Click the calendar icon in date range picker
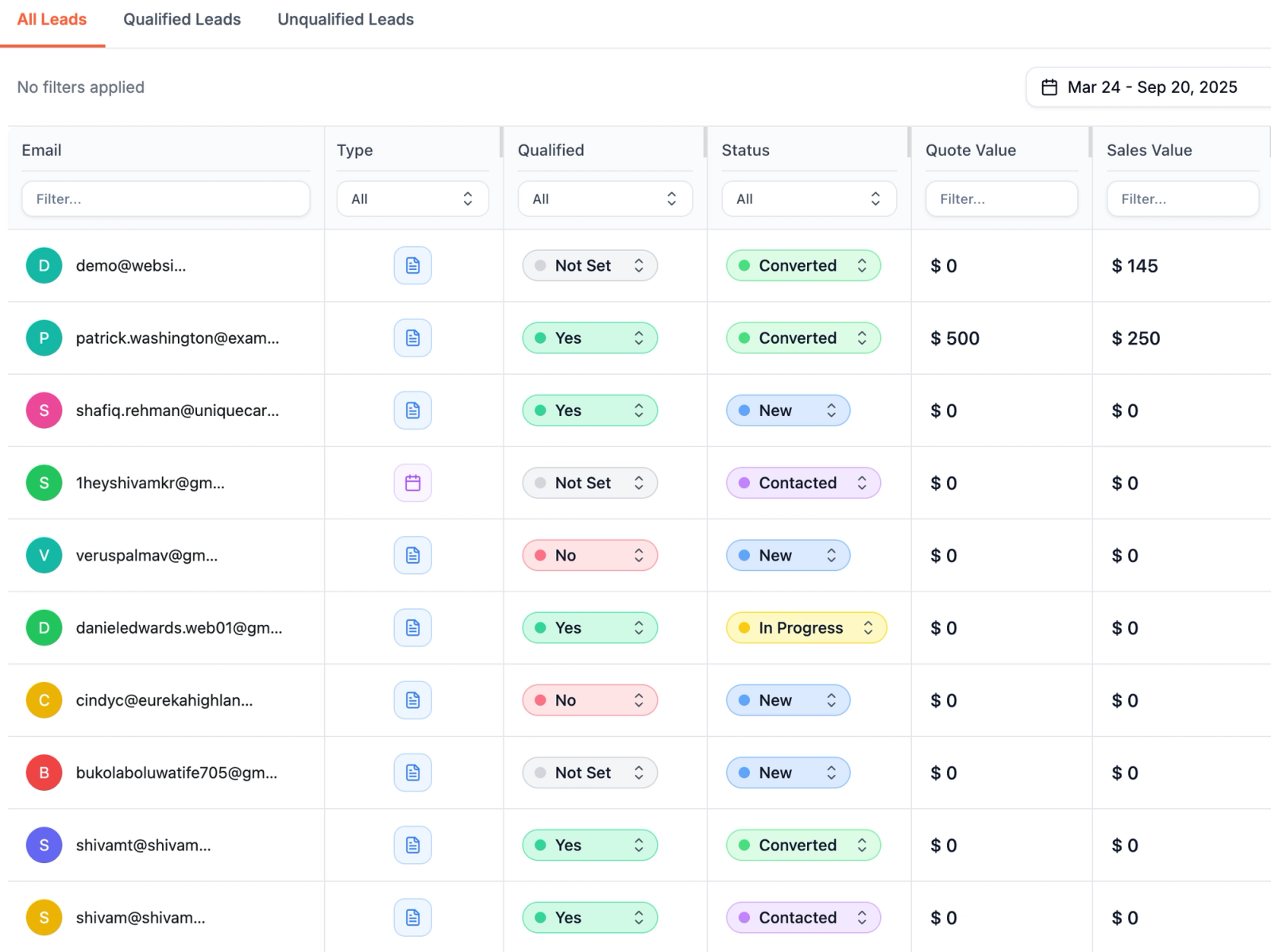1271x952 pixels. pos(1049,87)
